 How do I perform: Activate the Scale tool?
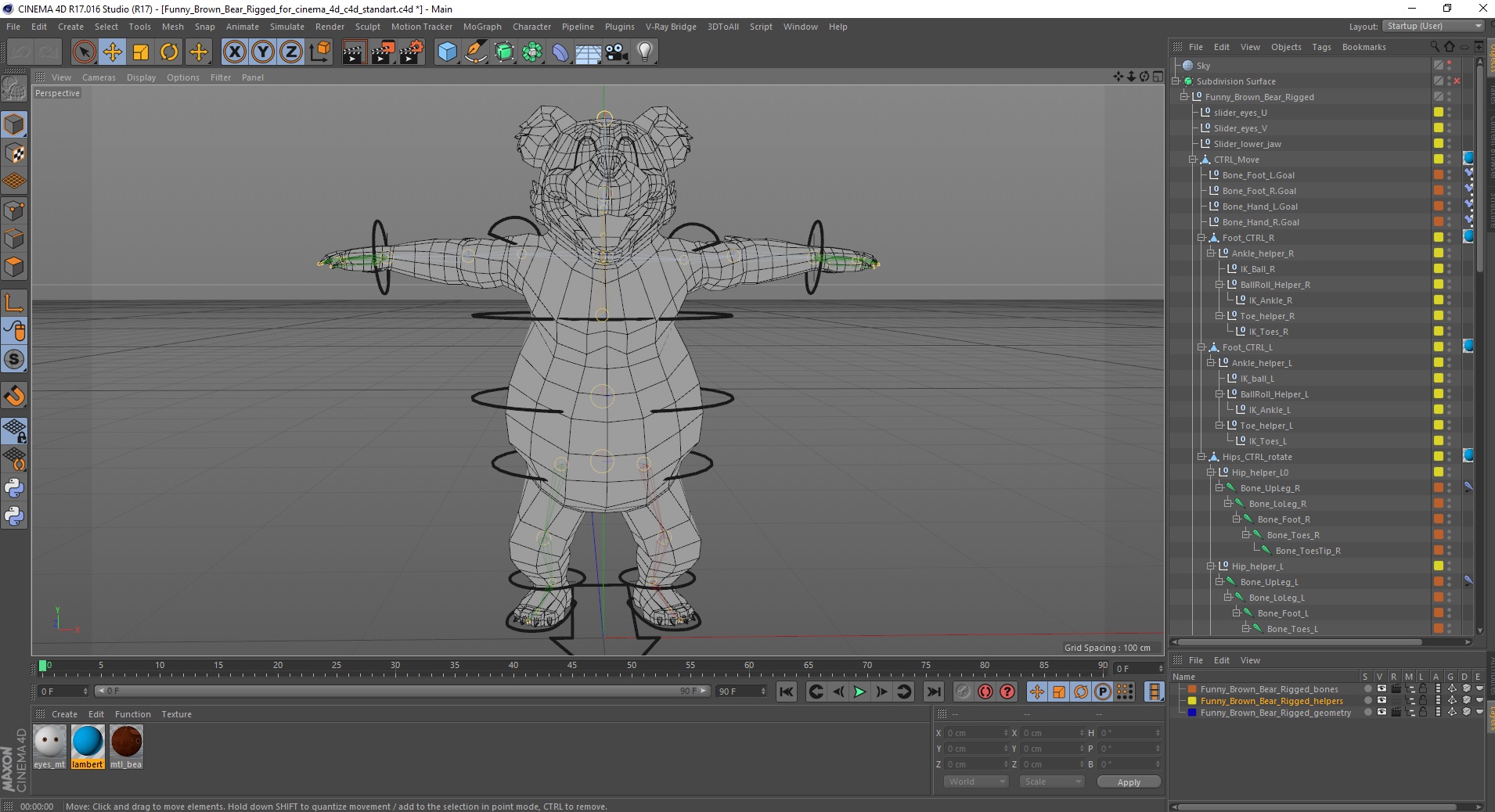[141, 52]
